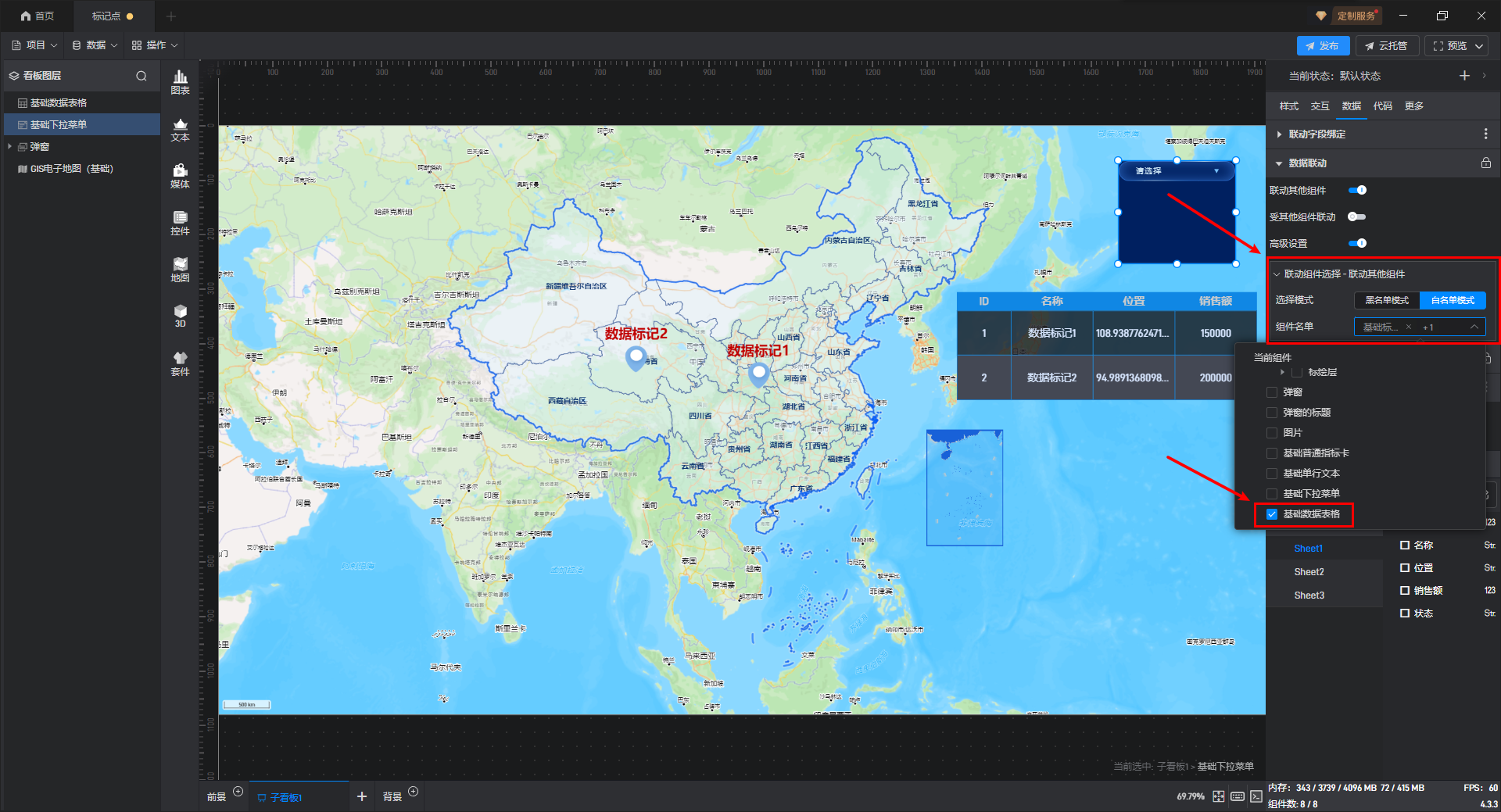Open the 图表 chart components panel
1501x812 pixels.
point(180,82)
